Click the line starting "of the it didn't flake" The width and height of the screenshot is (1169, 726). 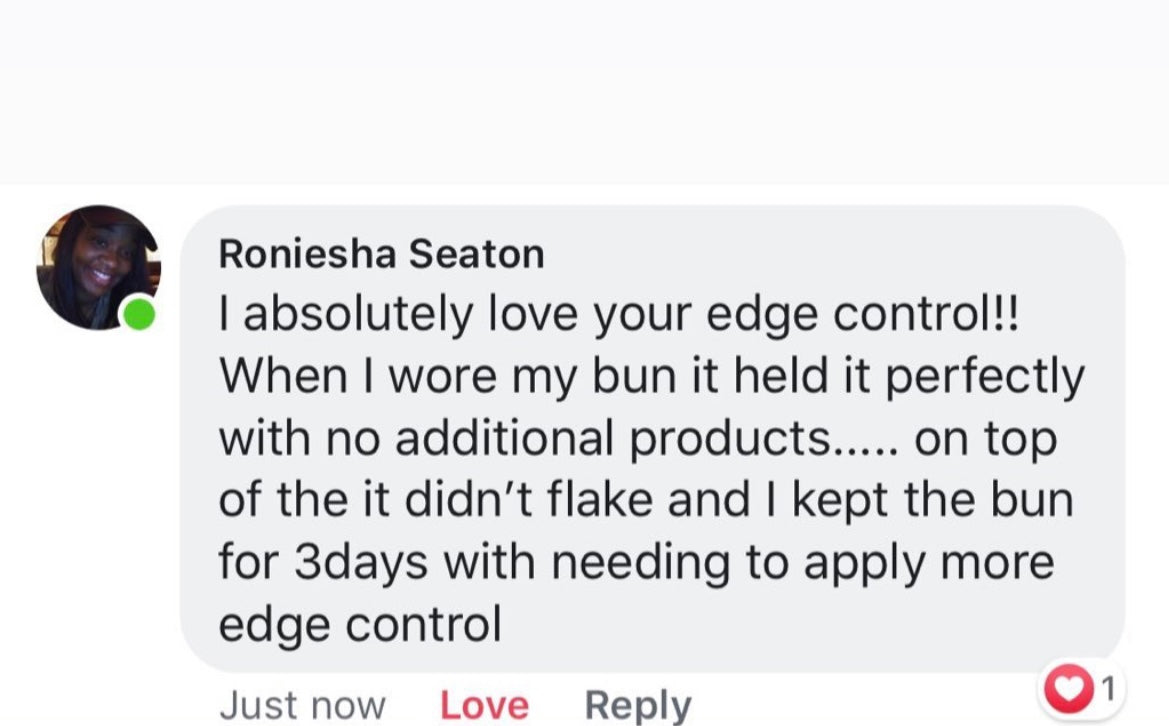click(645, 501)
